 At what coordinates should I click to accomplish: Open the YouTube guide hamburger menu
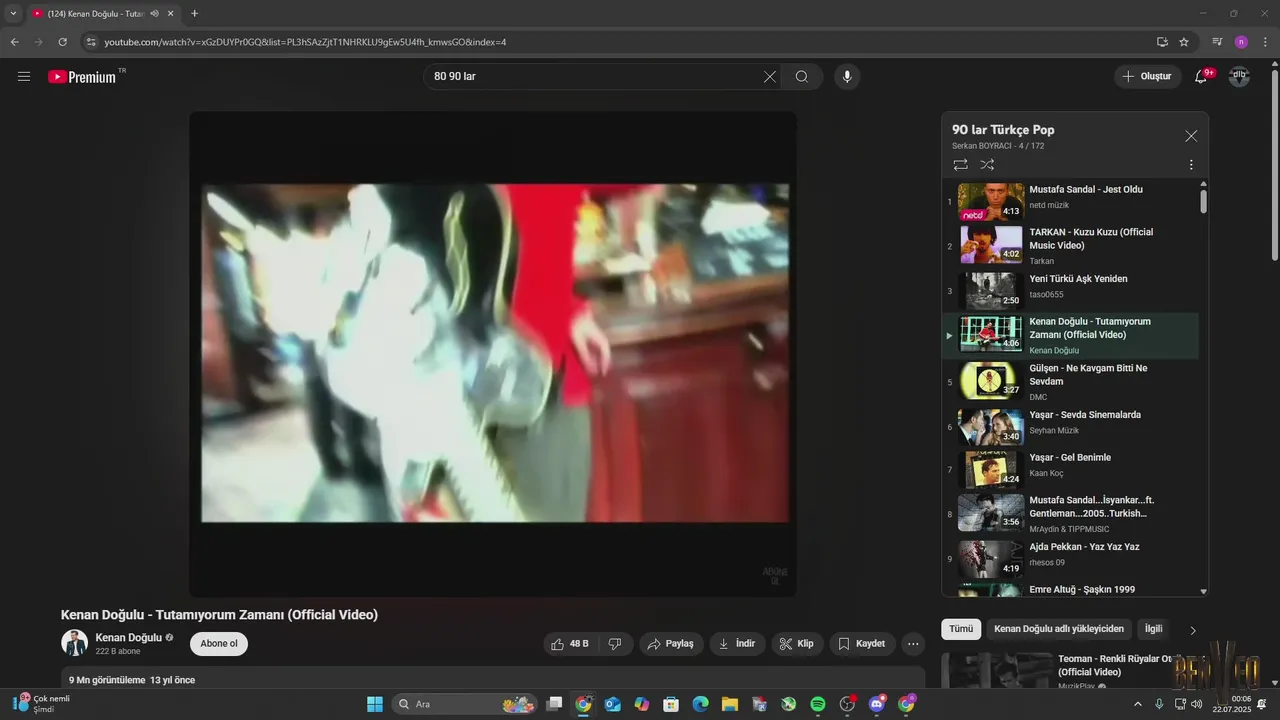[x=24, y=76]
